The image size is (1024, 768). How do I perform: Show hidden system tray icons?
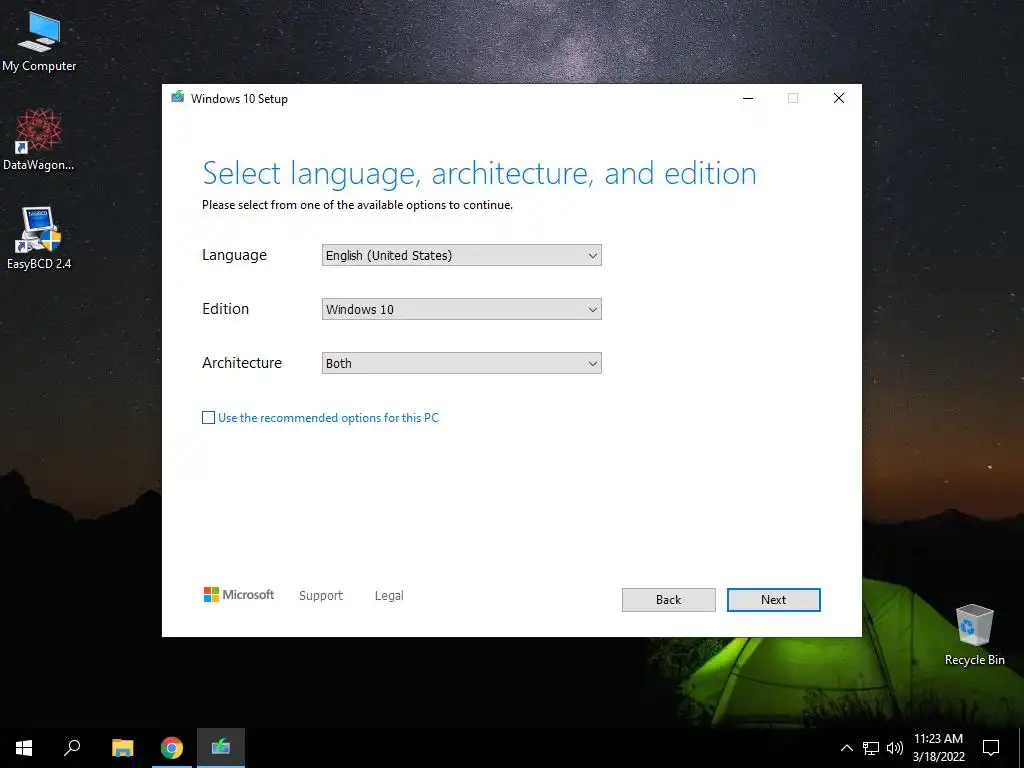click(x=846, y=748)
